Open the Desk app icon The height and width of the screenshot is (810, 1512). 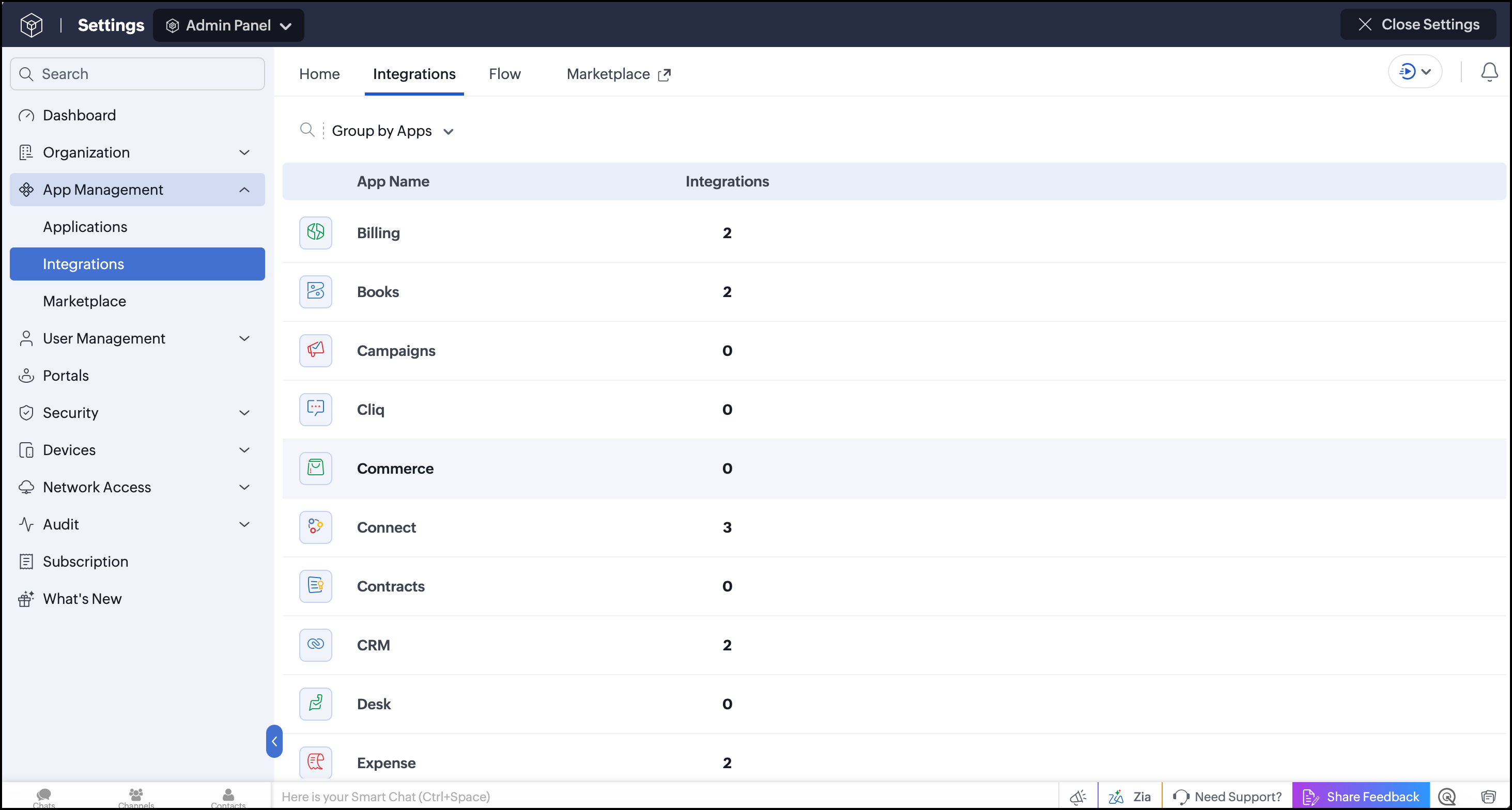click(315, 703)
